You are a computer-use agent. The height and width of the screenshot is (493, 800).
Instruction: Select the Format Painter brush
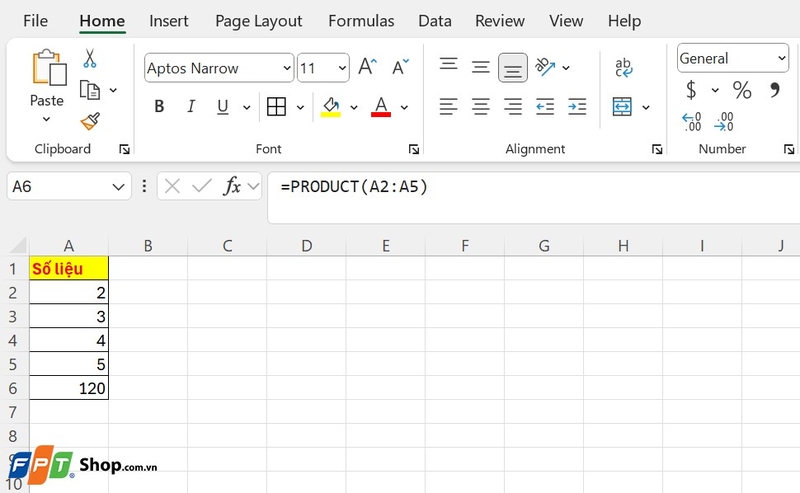click(90, 121)
